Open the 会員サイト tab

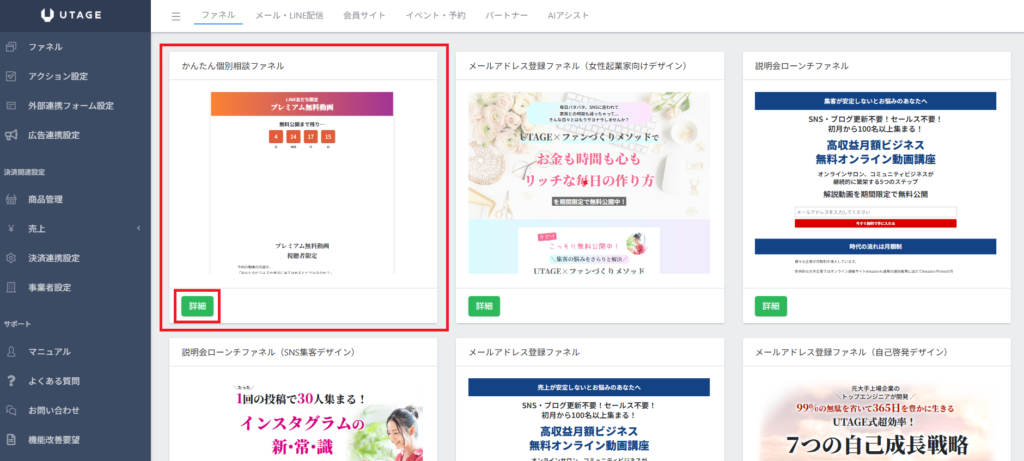click(364, 17)
